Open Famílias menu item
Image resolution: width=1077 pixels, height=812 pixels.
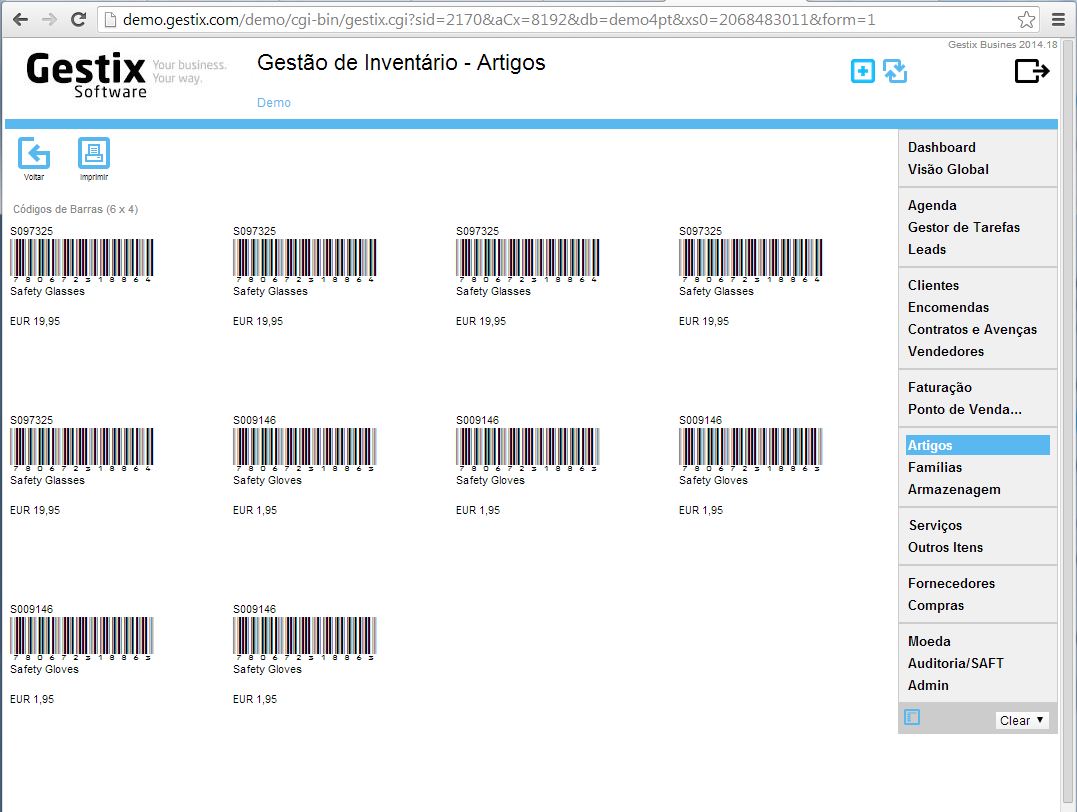pyautogui.click(x=935, y=467)
